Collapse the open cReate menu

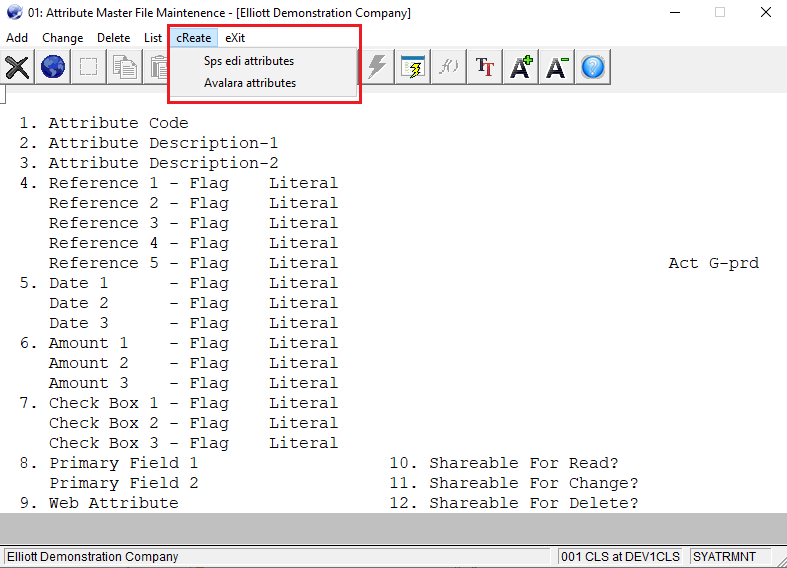pyautogui.click(x=193, y=37)
